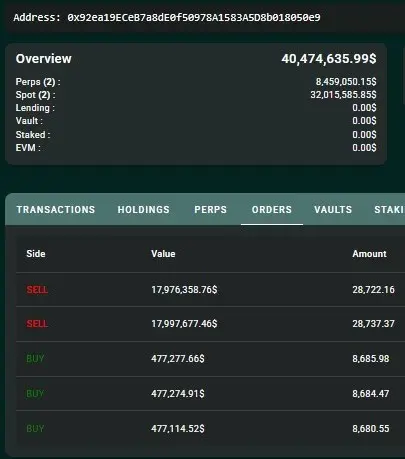The height and width of the screenshot is (459, 405).
Task: Sort orders by Side column header
Action: coord(36,254)
